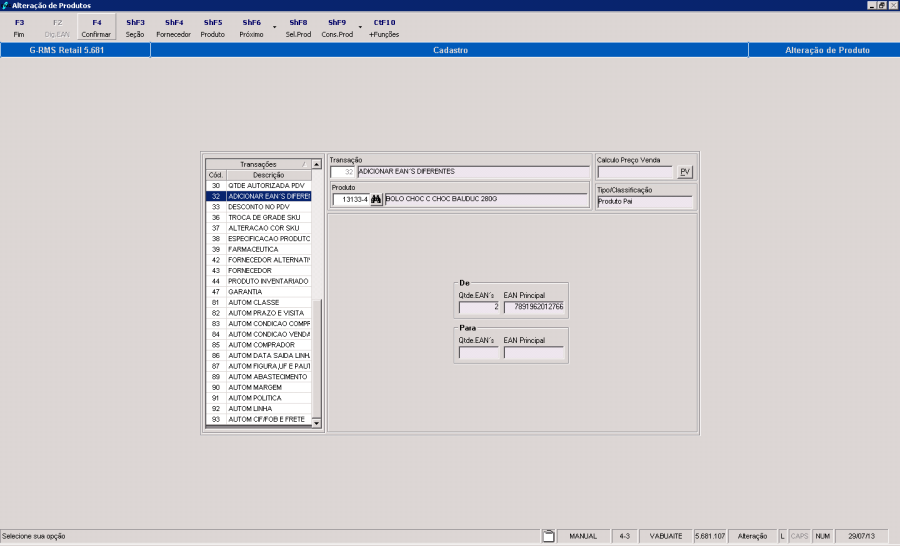
Task: Click the binoculars product search icon
Action: pos(376,199)
